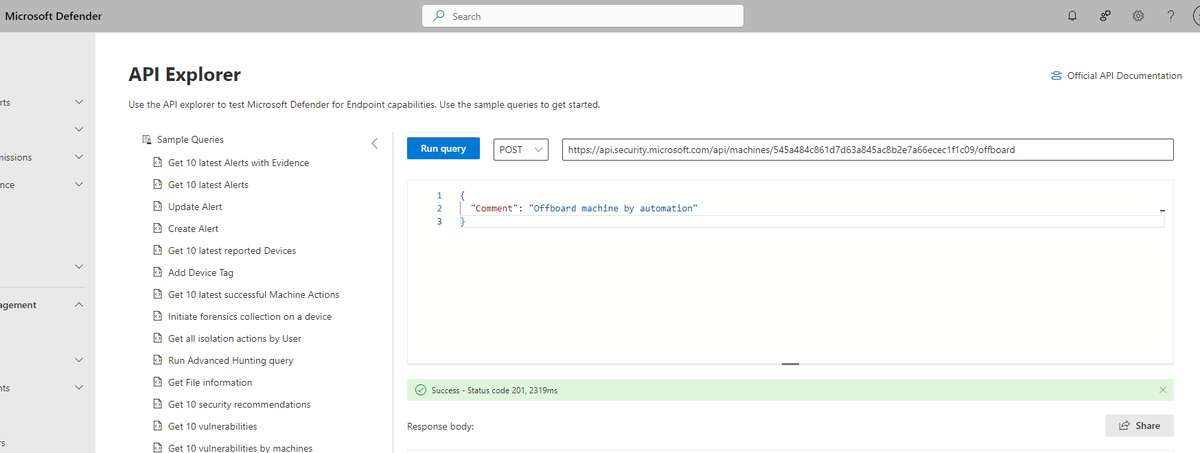Screen dimensions: 1200x453
Task: Select the Add Device Tag query
Action: (201, 273)
